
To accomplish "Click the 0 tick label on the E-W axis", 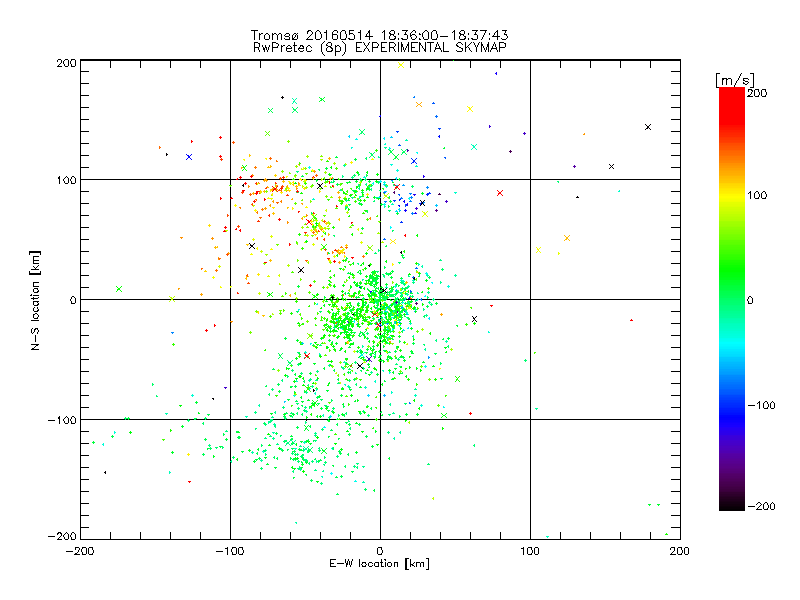I will 380,551.
